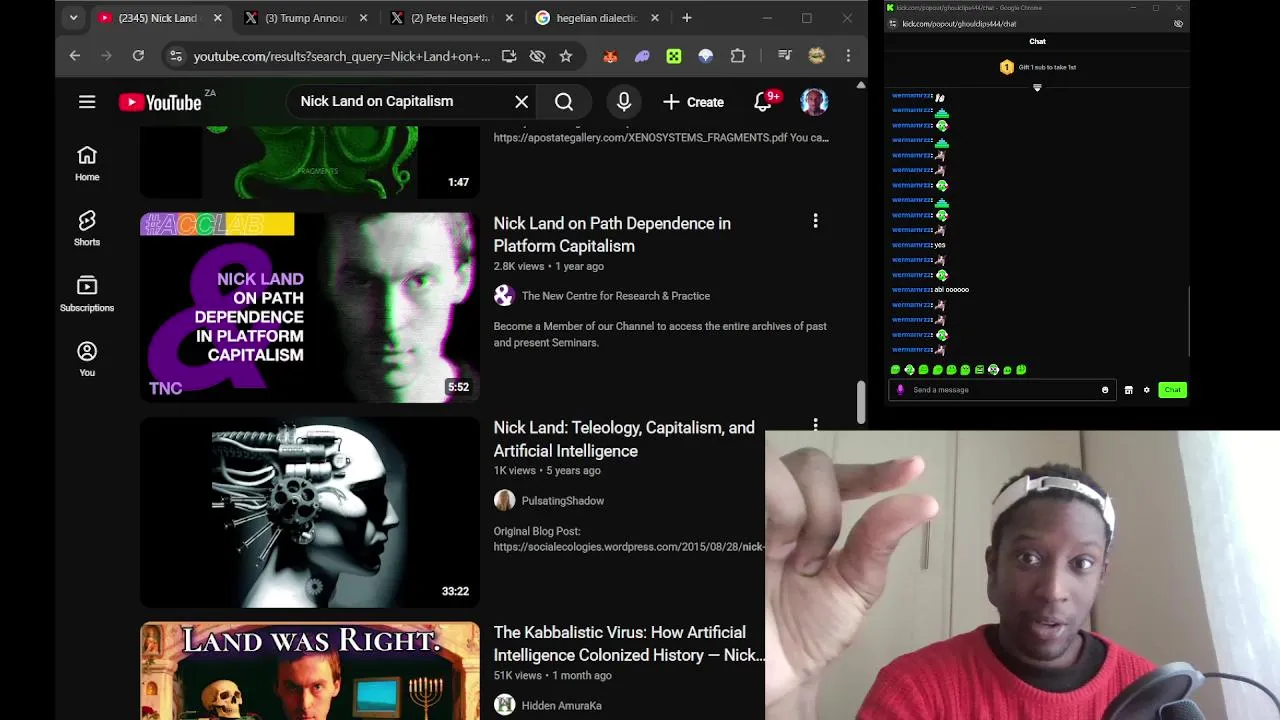Open the Chrome tab search dropdown arrow

tap(73, 18)
